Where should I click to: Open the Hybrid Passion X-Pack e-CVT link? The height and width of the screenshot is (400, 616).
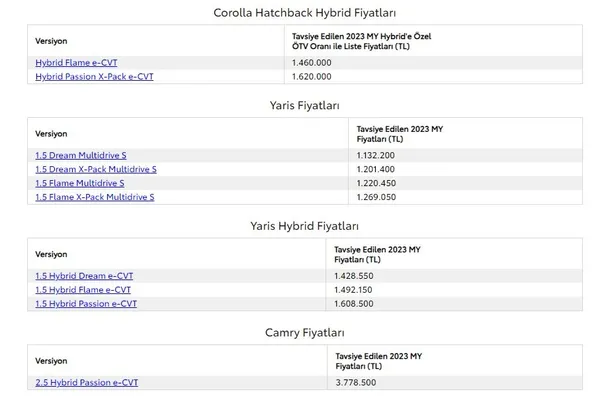pyautogui.click(x=94, y=76)
